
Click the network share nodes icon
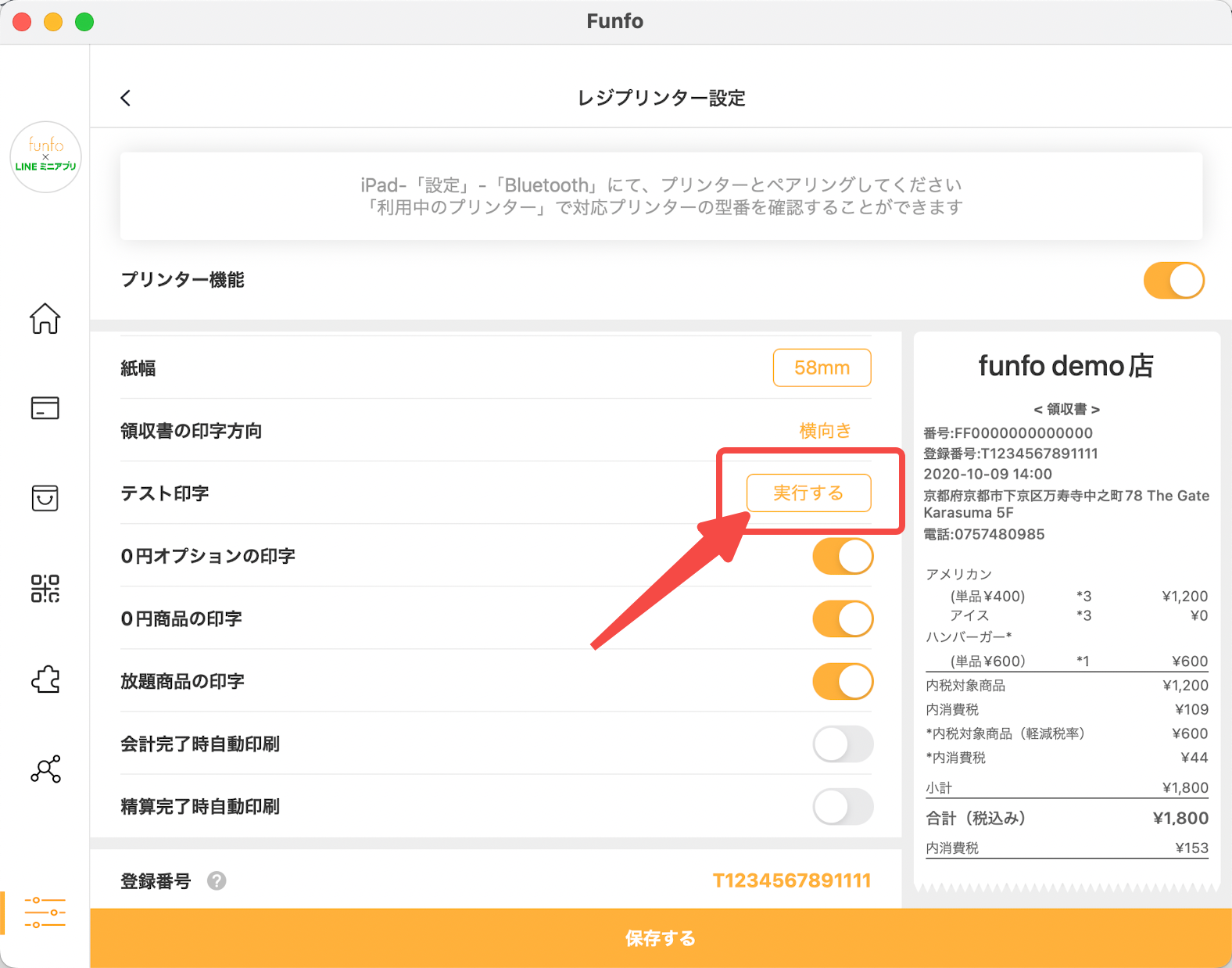click(x=45, y=769)
